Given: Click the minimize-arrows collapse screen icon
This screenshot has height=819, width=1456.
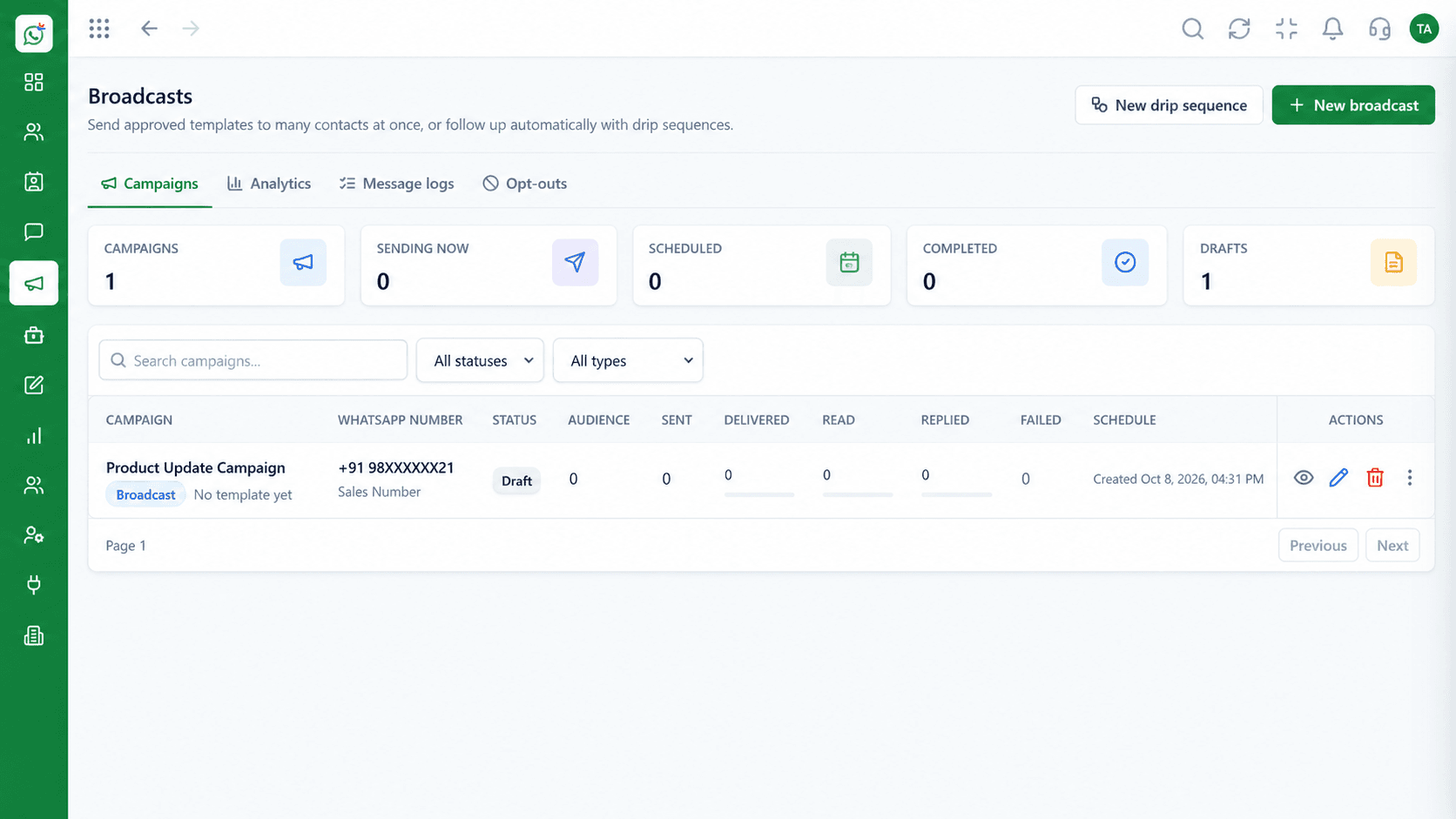Looking at the screenshot, I should point(1286,29).
